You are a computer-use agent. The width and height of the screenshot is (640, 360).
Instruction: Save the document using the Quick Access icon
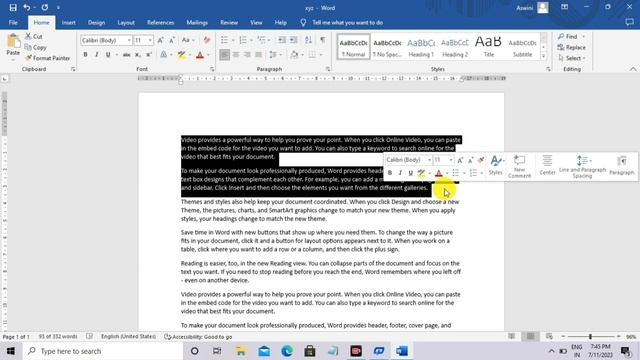pyautogui.click(x=13, y=7)
